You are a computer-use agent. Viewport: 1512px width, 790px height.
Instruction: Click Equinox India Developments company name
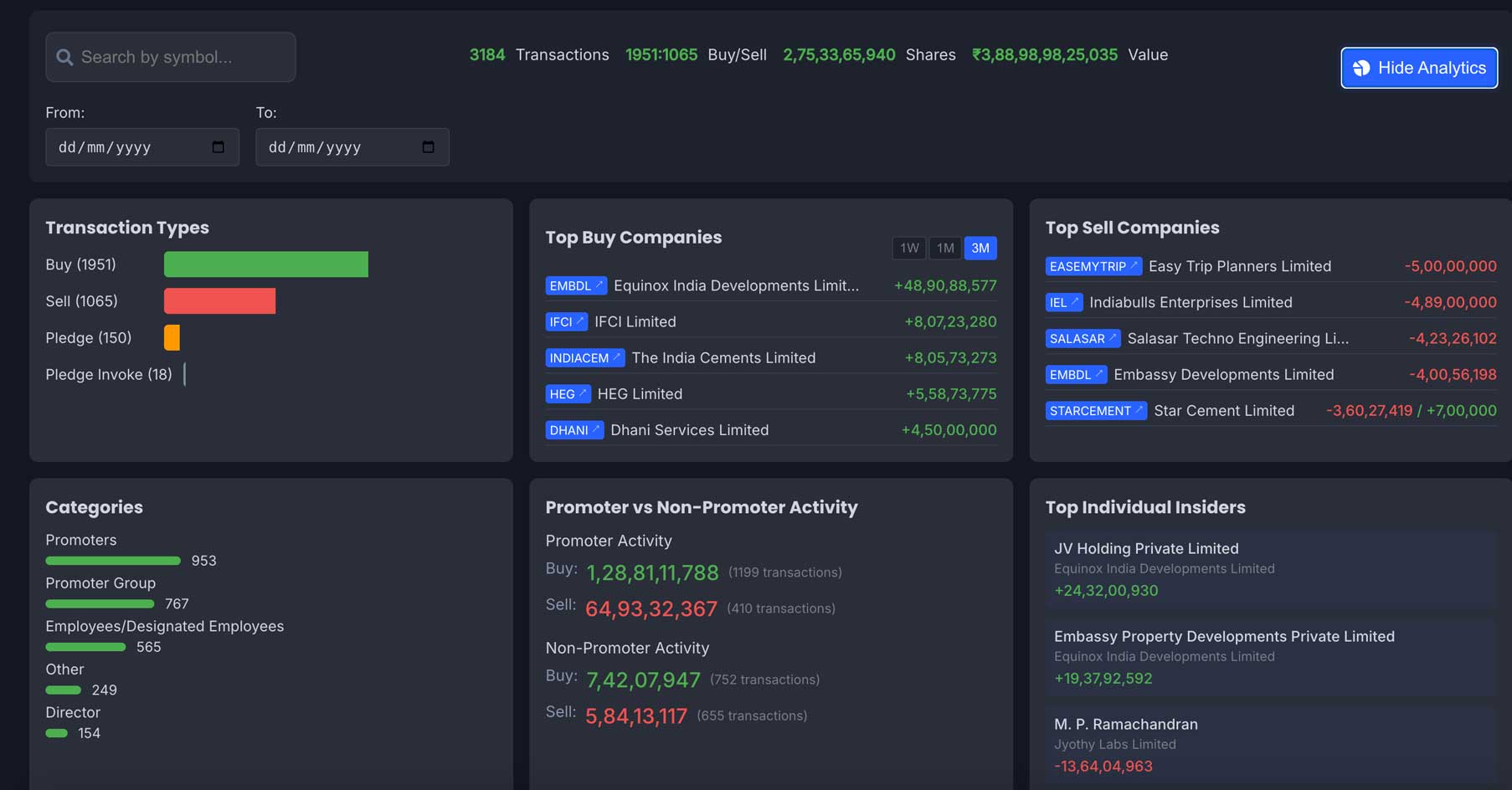(x=736, y=285)
